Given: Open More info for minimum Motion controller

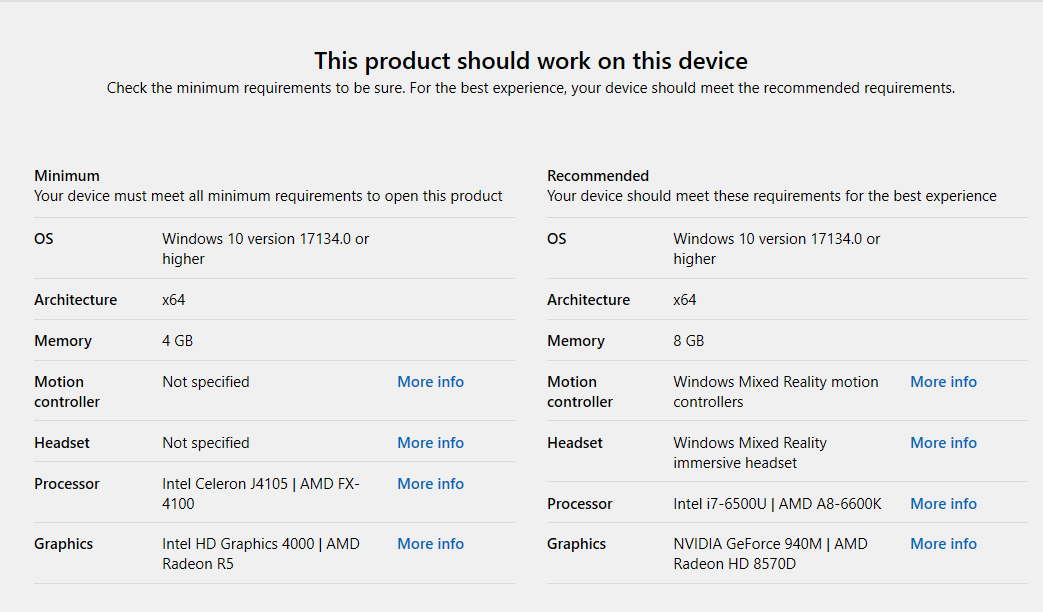Looking at the screenshot, I should (x=430, y=382).
